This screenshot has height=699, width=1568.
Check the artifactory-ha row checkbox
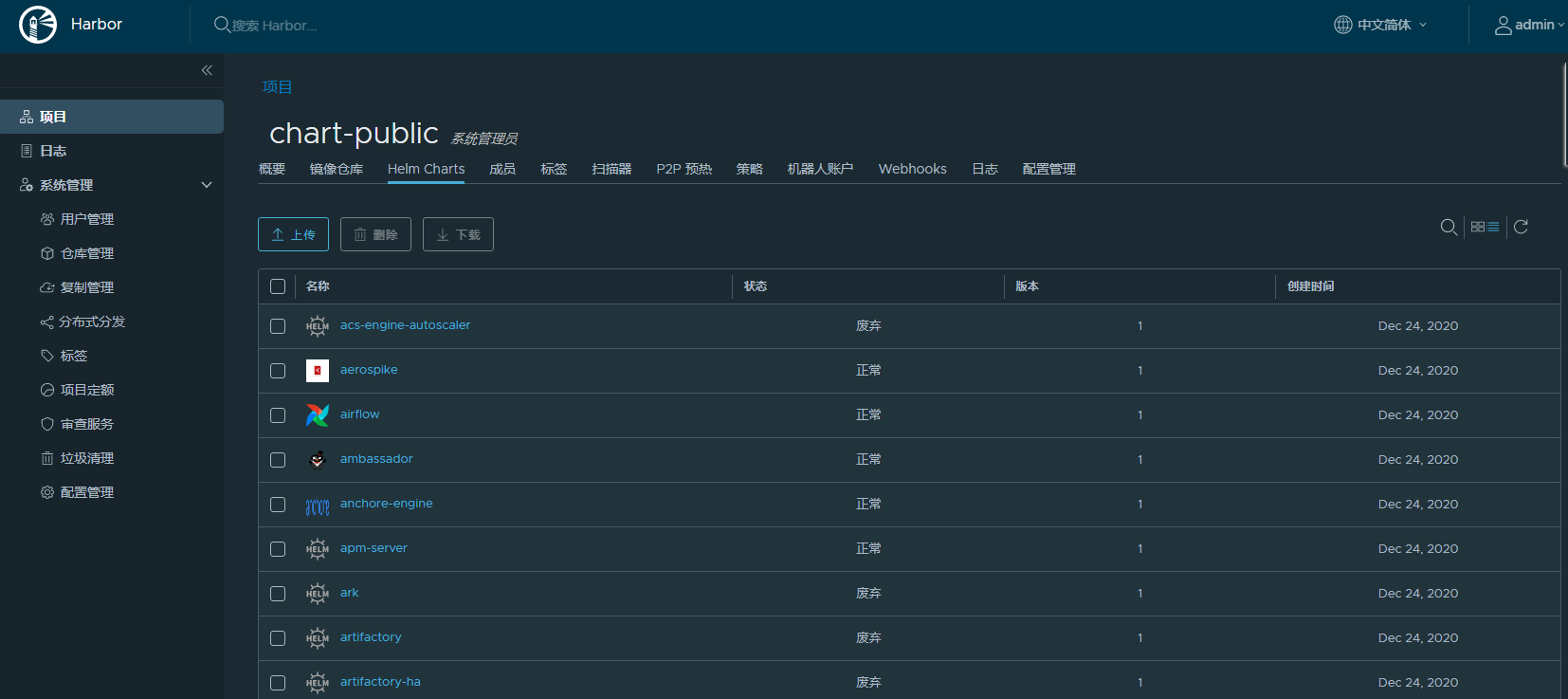click(x=278, y=683)
